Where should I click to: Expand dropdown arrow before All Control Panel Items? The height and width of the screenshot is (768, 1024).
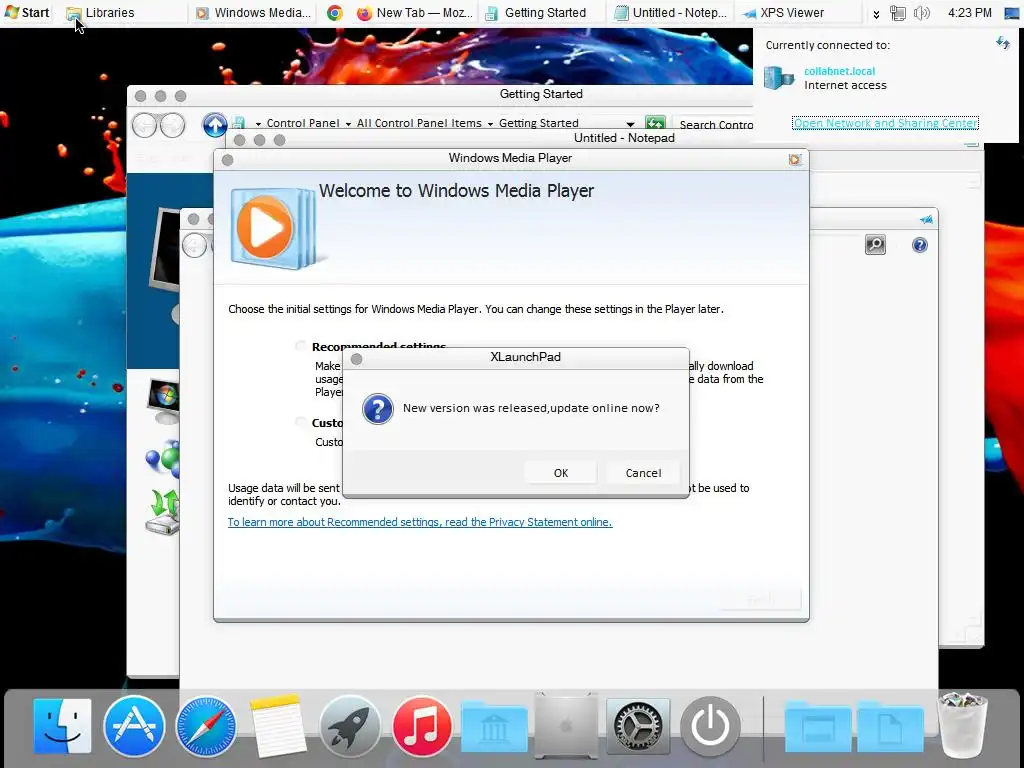pos(348,124)
